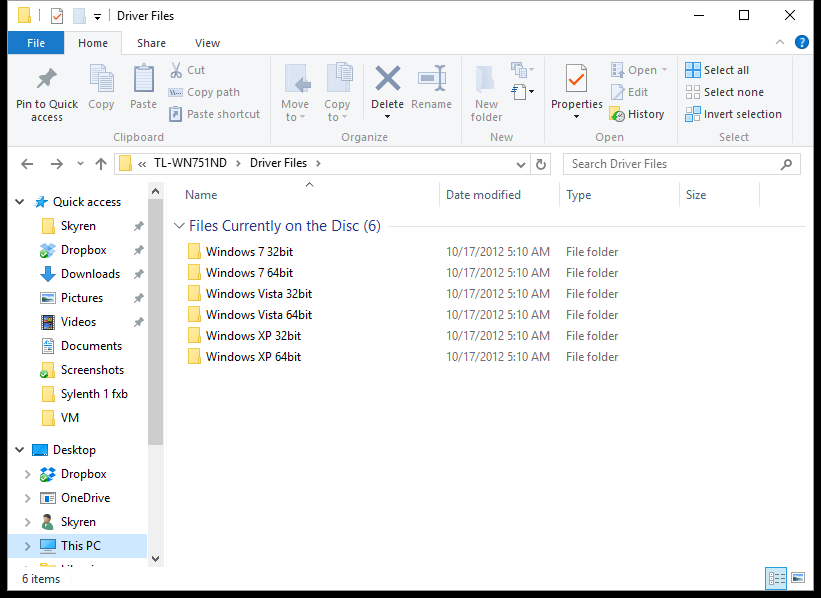This screenshot has width=821, height=598.
Task: Collapse the ribbon with the chevron
Action: coord(780,43)
